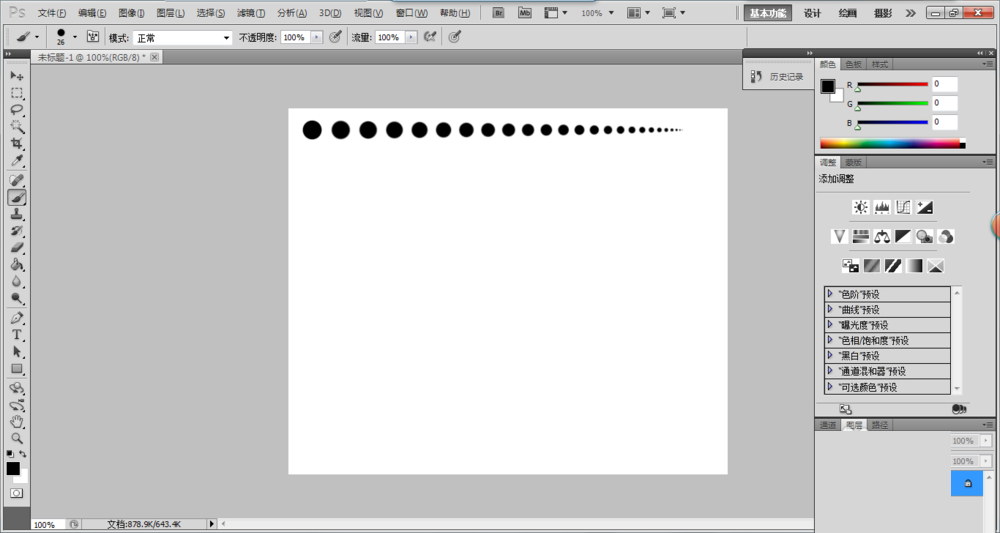The height and width of the screenshot is (533, 1000).
Task: Toggle Quick Mask mode
Action: (17, 493)
